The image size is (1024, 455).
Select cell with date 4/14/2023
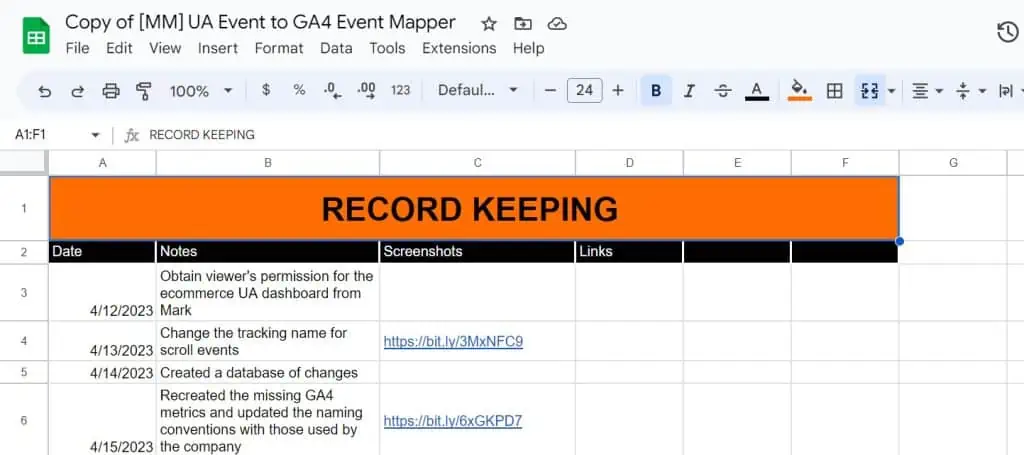point(103,373)
